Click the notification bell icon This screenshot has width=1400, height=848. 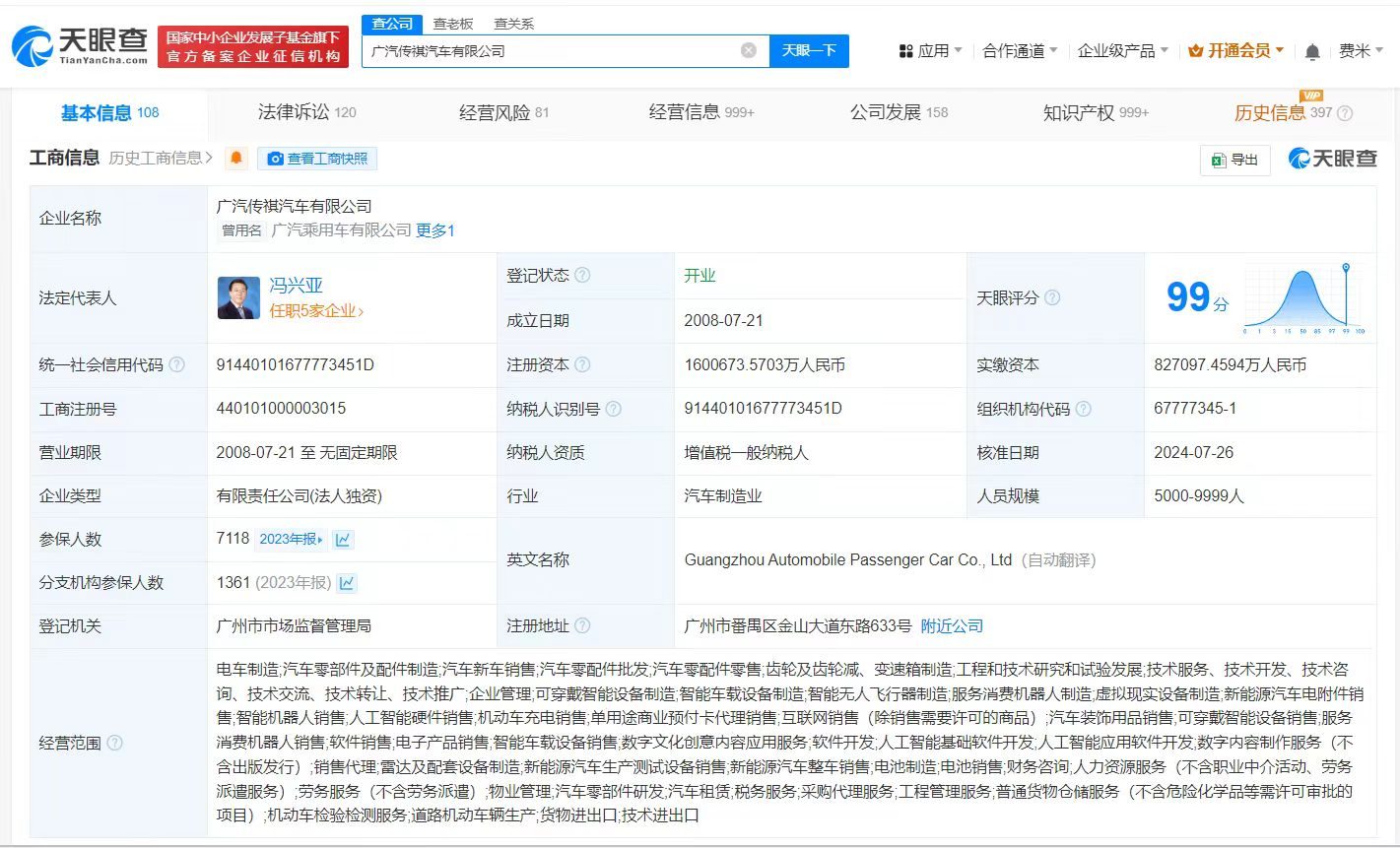[x=1311, y=50]
